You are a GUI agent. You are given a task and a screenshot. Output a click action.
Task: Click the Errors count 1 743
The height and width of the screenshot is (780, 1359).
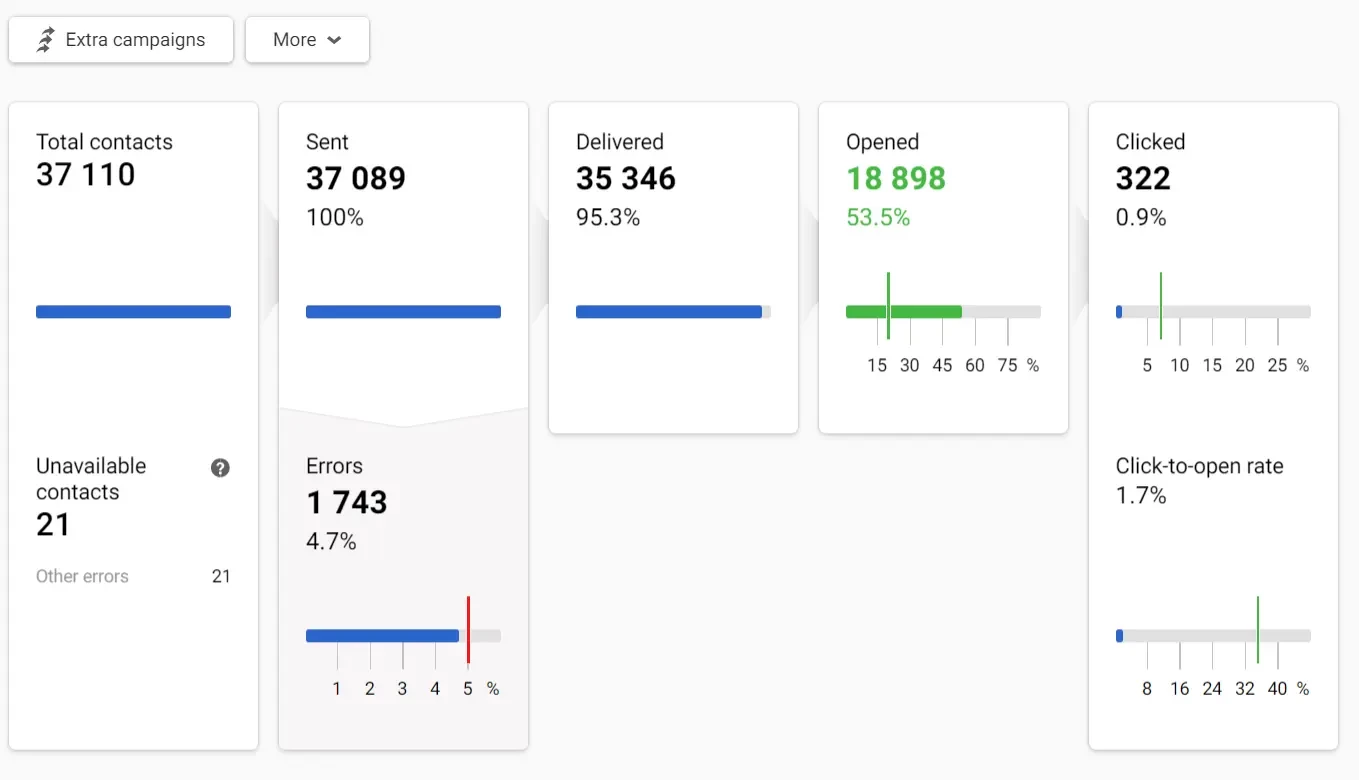coord(346,503)
